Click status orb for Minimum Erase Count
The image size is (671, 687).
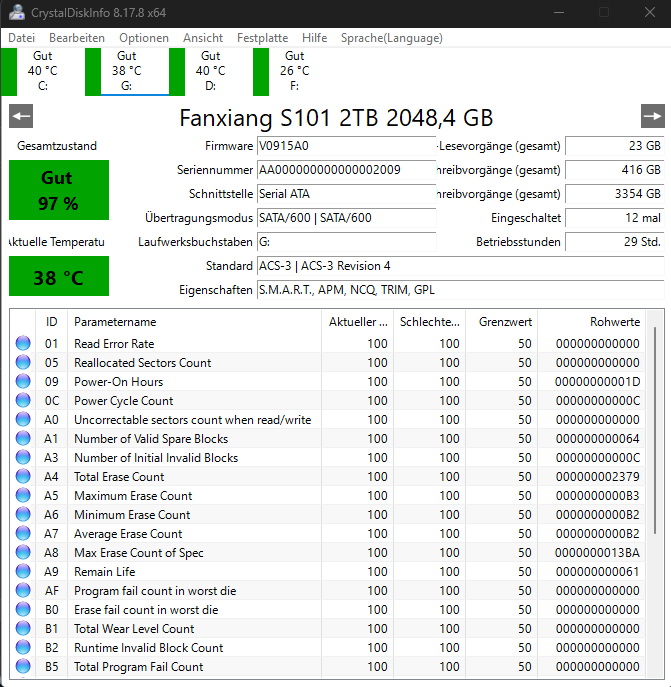[x=23, y=514]
